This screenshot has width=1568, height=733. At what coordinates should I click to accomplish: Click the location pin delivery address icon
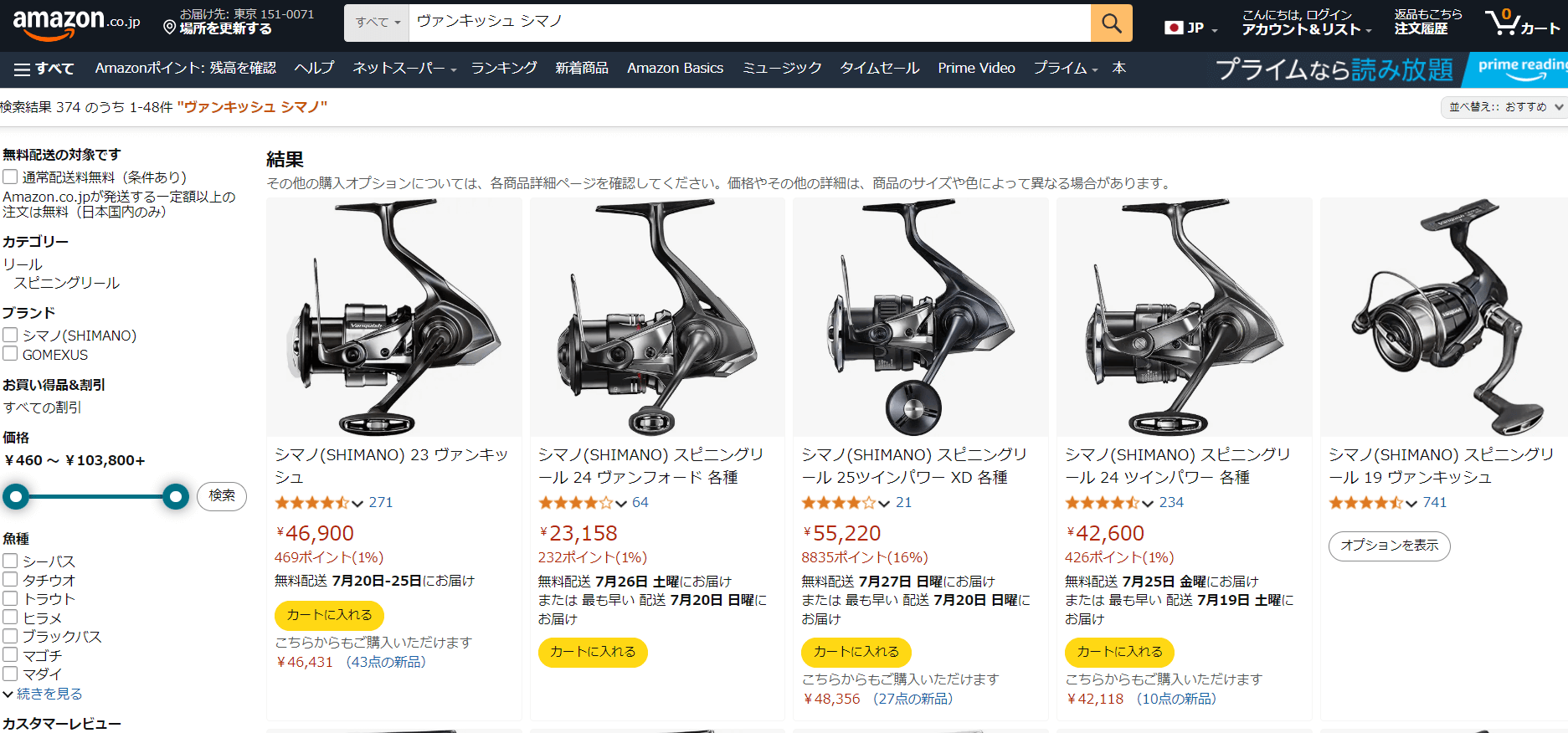point(169,28)
